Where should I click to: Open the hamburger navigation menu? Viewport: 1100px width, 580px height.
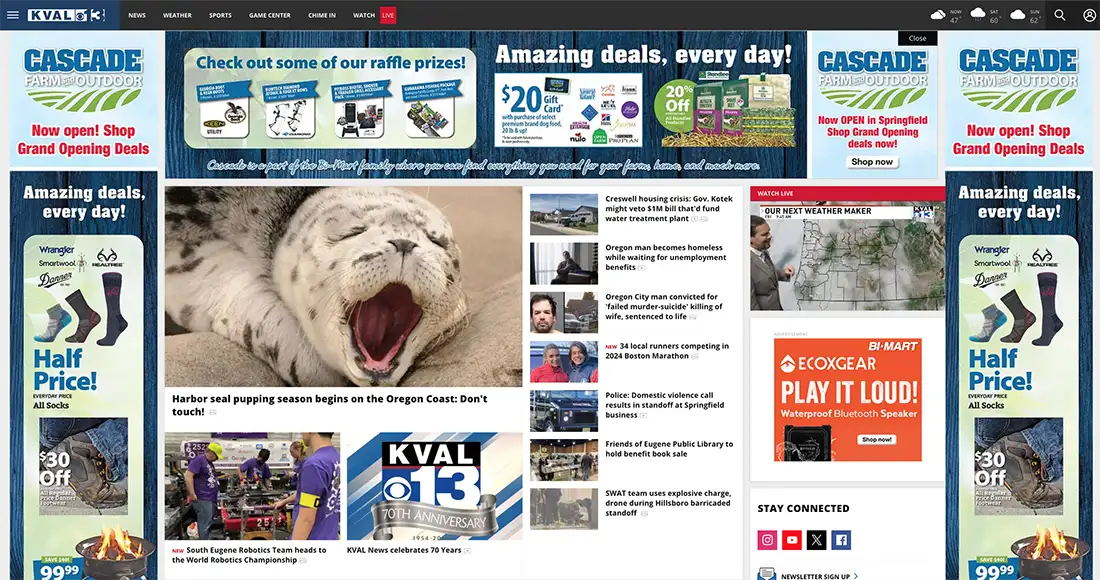(x=13, y=15)
